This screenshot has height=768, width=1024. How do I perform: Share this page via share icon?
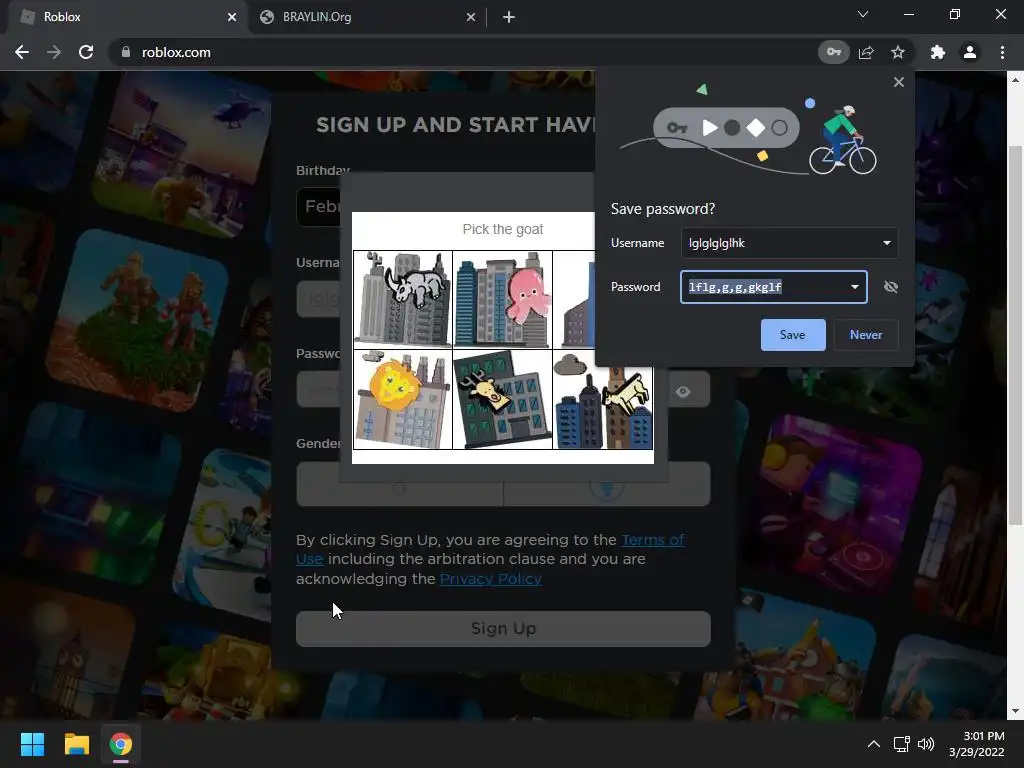coord(866,52)
